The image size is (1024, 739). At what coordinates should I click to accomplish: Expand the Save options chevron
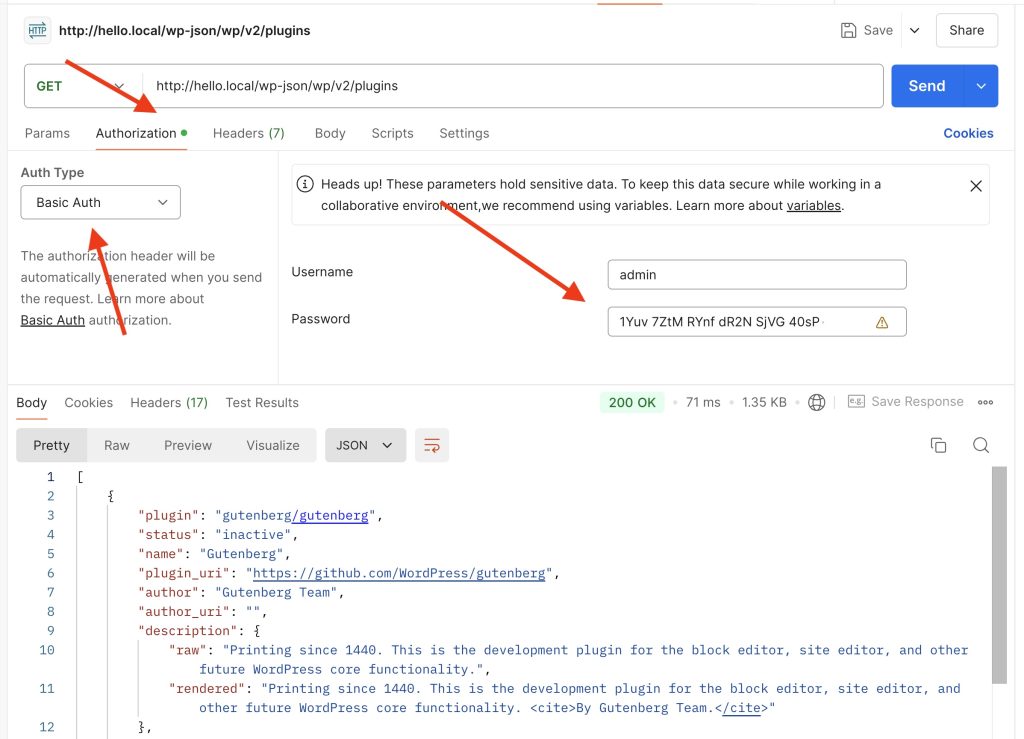point(914,30)
